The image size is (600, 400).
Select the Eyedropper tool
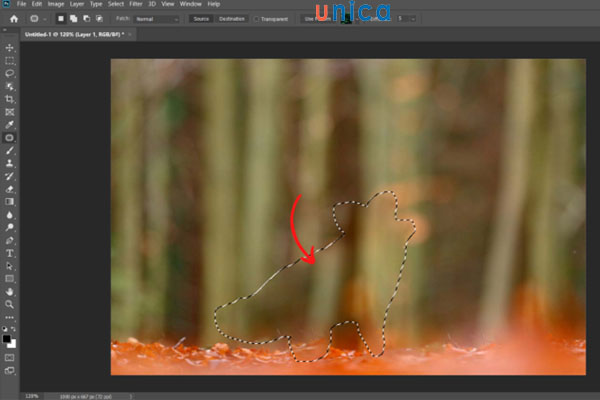[10, 125]
